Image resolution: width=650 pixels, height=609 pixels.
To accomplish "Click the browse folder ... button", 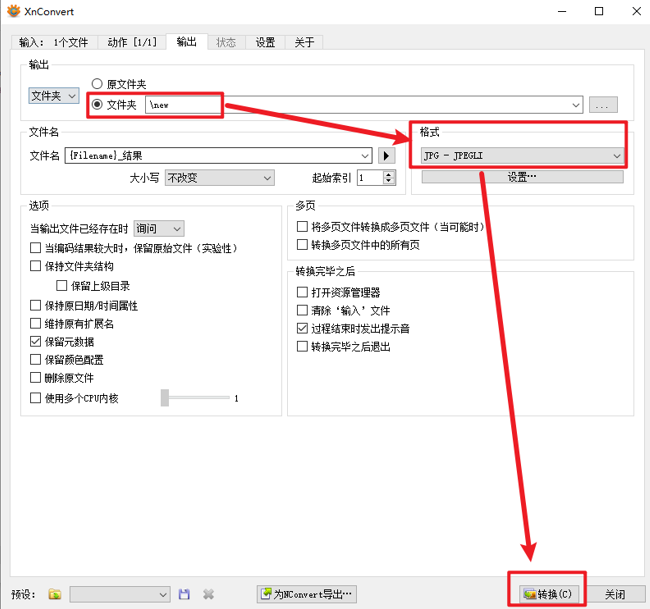I will [603, 105].
